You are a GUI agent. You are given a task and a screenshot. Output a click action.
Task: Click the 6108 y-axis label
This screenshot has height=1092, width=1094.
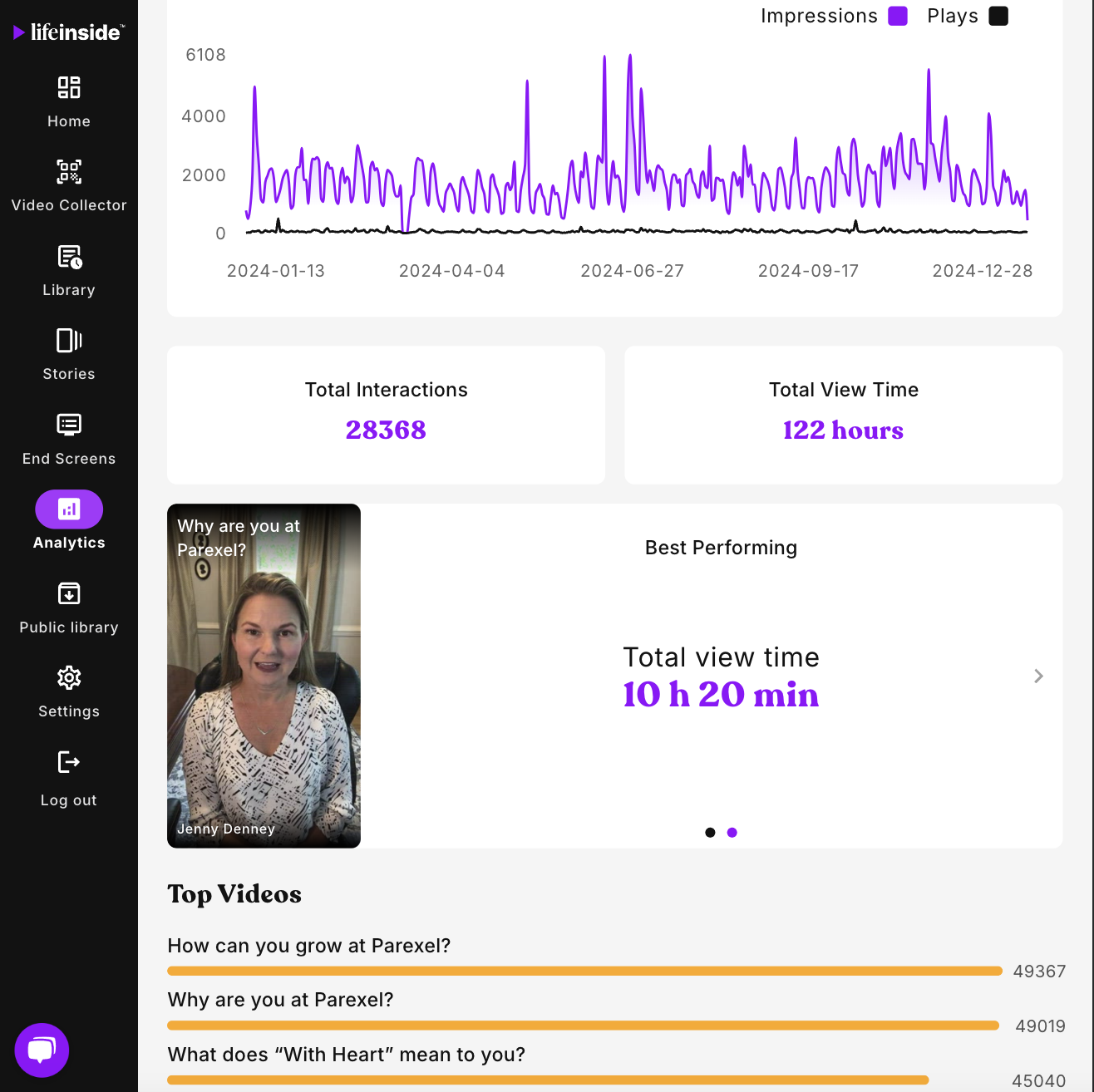(x=205, y=55)
